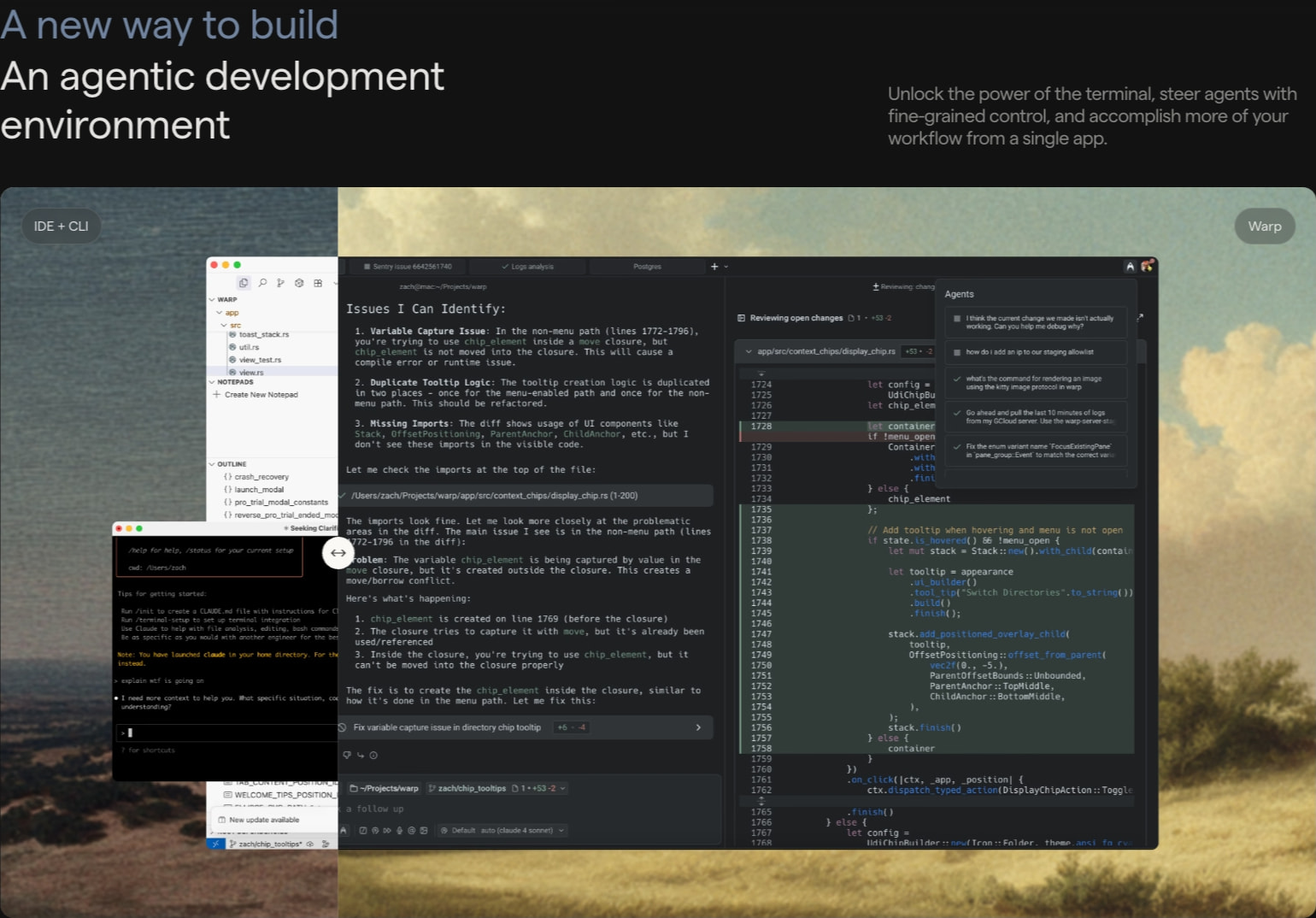Open view_test.rs in the file tree
The width and height of the screenshot is (1316, 918).
260,360
